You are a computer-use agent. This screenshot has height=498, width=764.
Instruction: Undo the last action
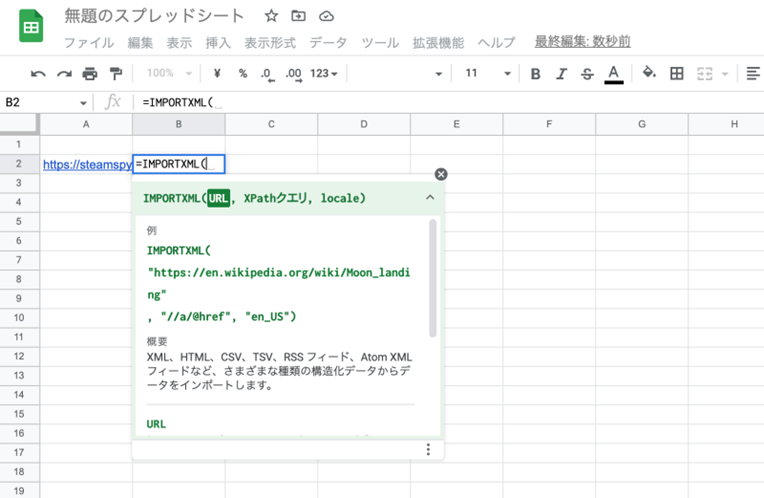[38, 74]
